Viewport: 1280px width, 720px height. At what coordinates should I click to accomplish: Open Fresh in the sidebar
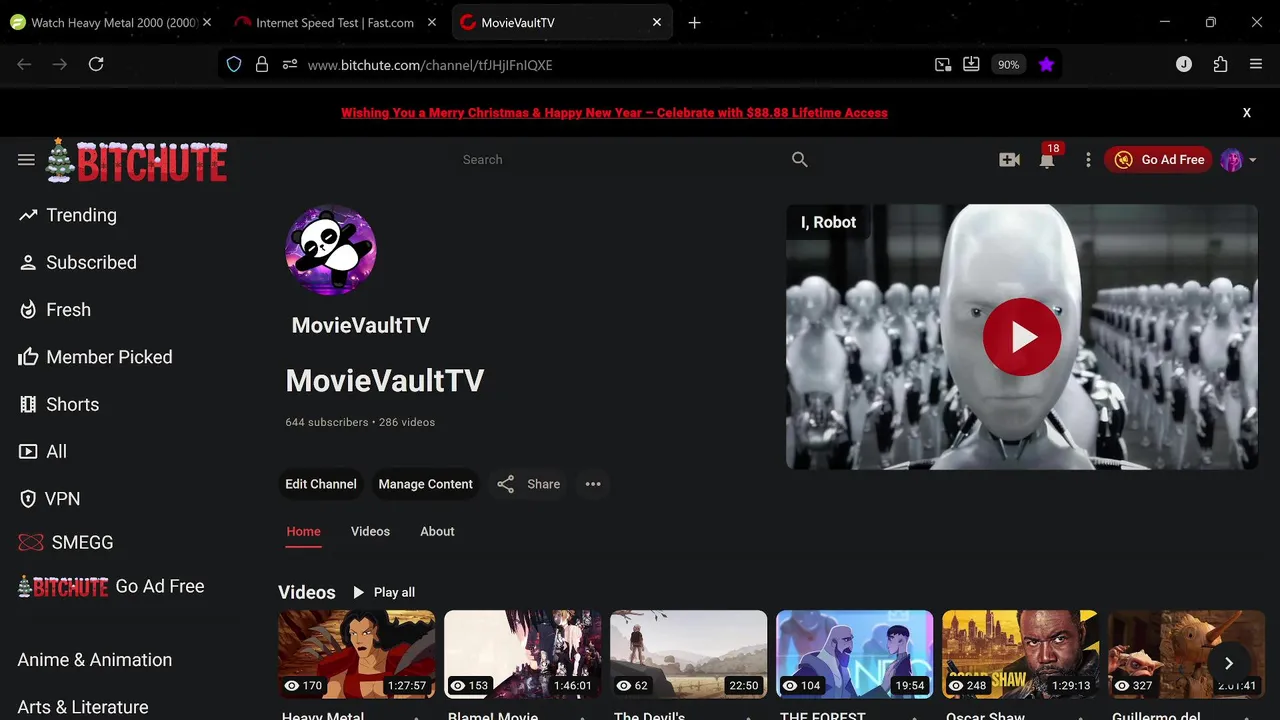(55, 310)
